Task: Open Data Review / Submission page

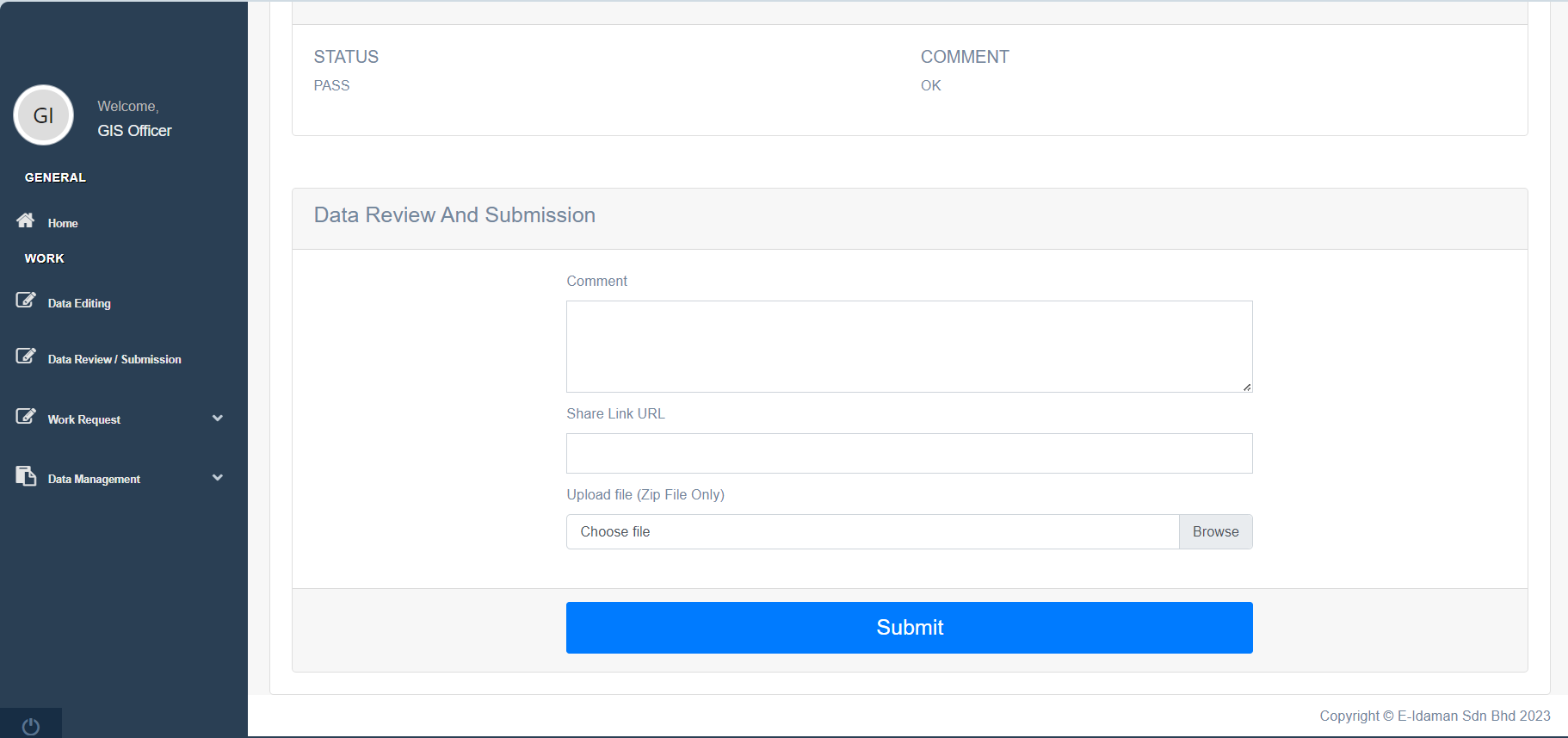Action: 114,359
